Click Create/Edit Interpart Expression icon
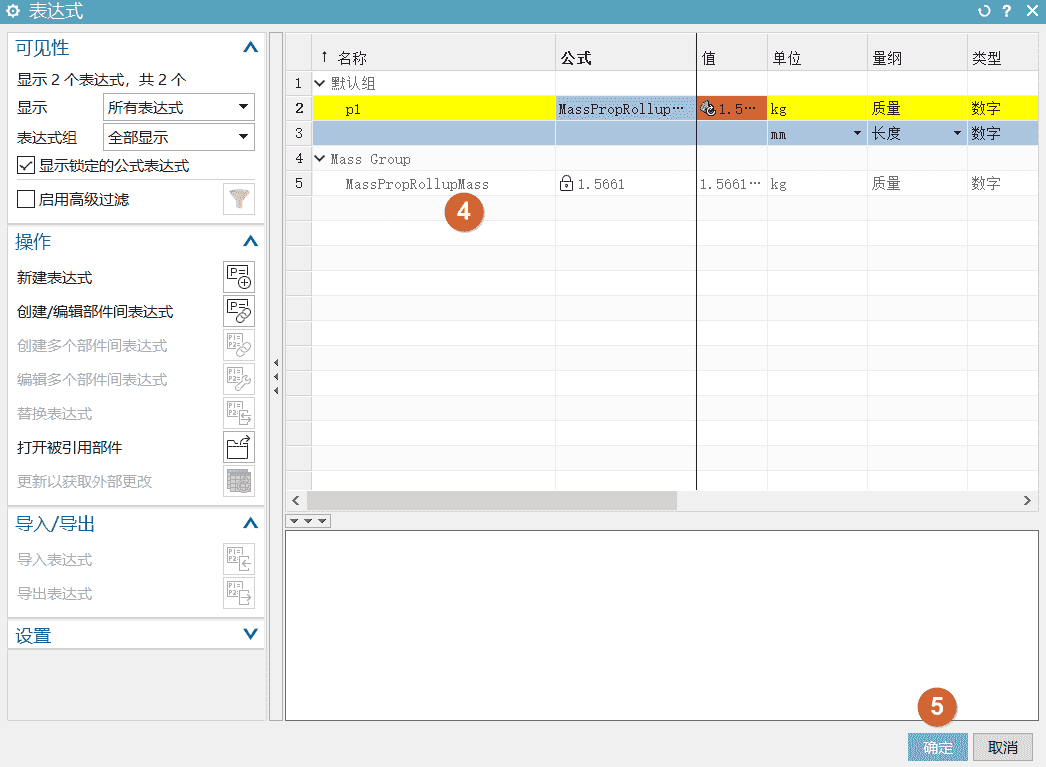The height and width of the screenshot is (767, 1046). (x=239, y=311)
